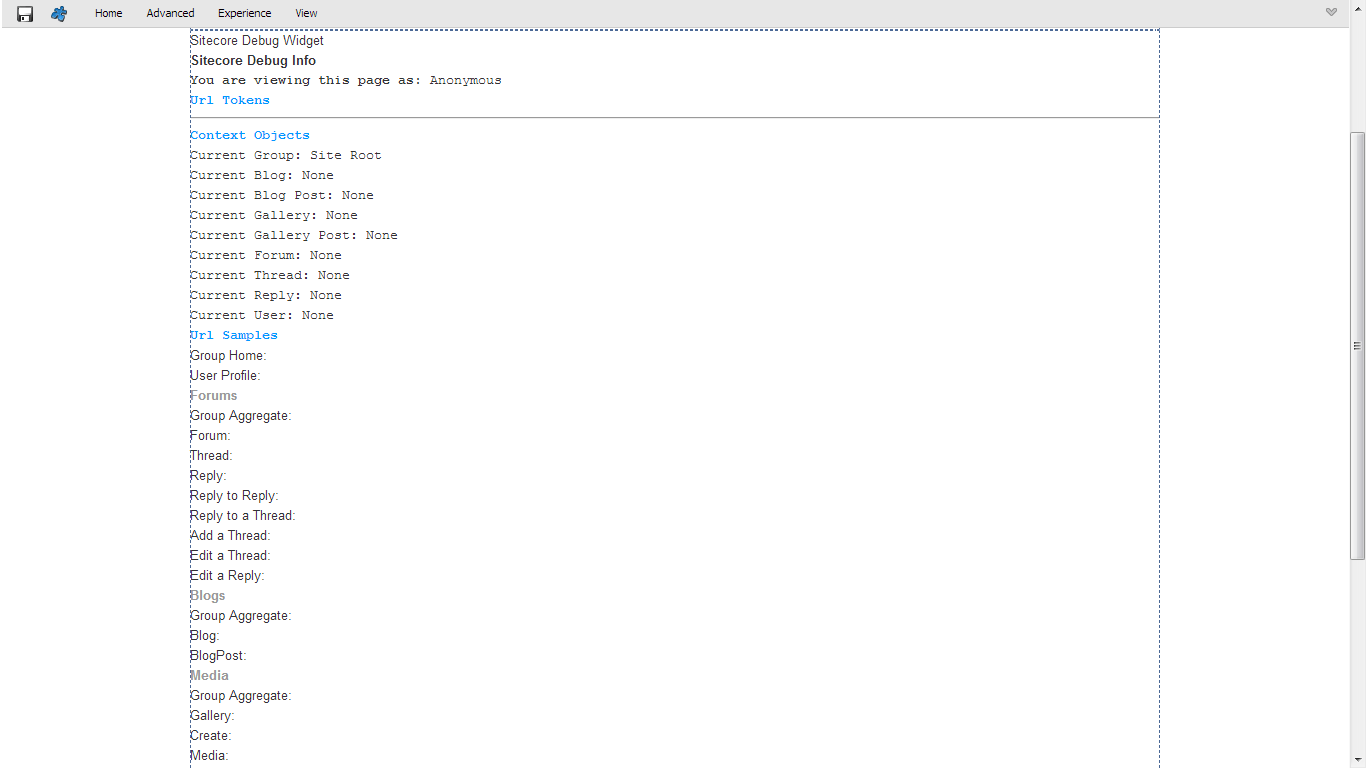Viewport: 1366px width, 768px height.
Task: Click 'Group Aggregate:' under Blogs
Action: pyautogui.click(x=241, y=616)
